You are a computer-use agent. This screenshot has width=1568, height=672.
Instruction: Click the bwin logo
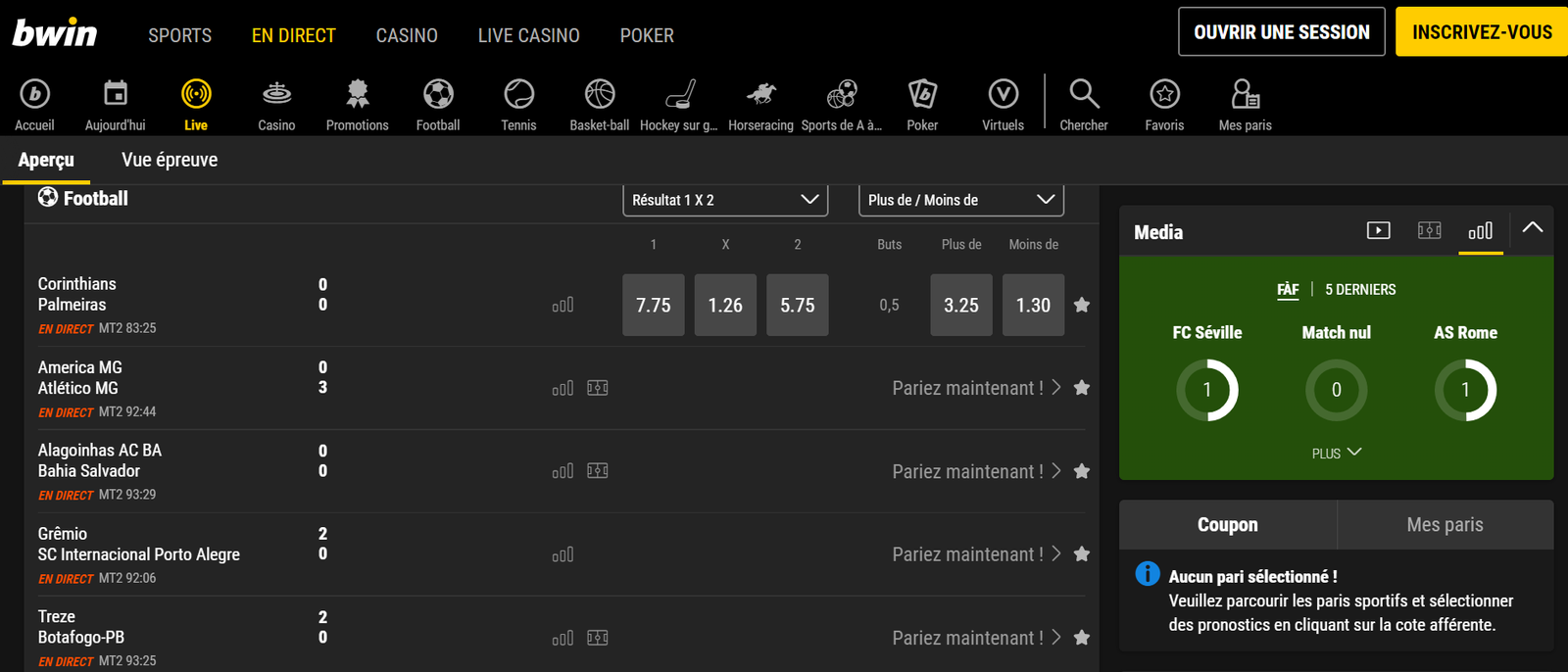[55, 32]
